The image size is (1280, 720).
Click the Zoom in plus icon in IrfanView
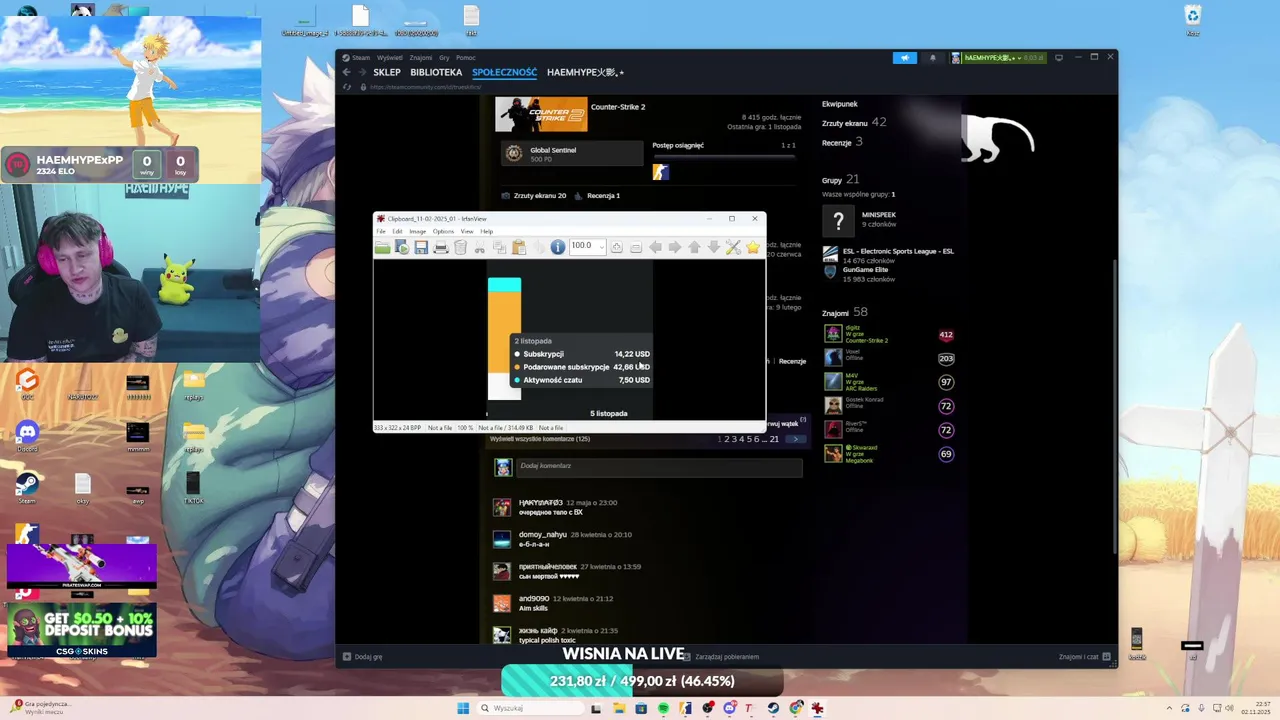click(x=616, y=247)
